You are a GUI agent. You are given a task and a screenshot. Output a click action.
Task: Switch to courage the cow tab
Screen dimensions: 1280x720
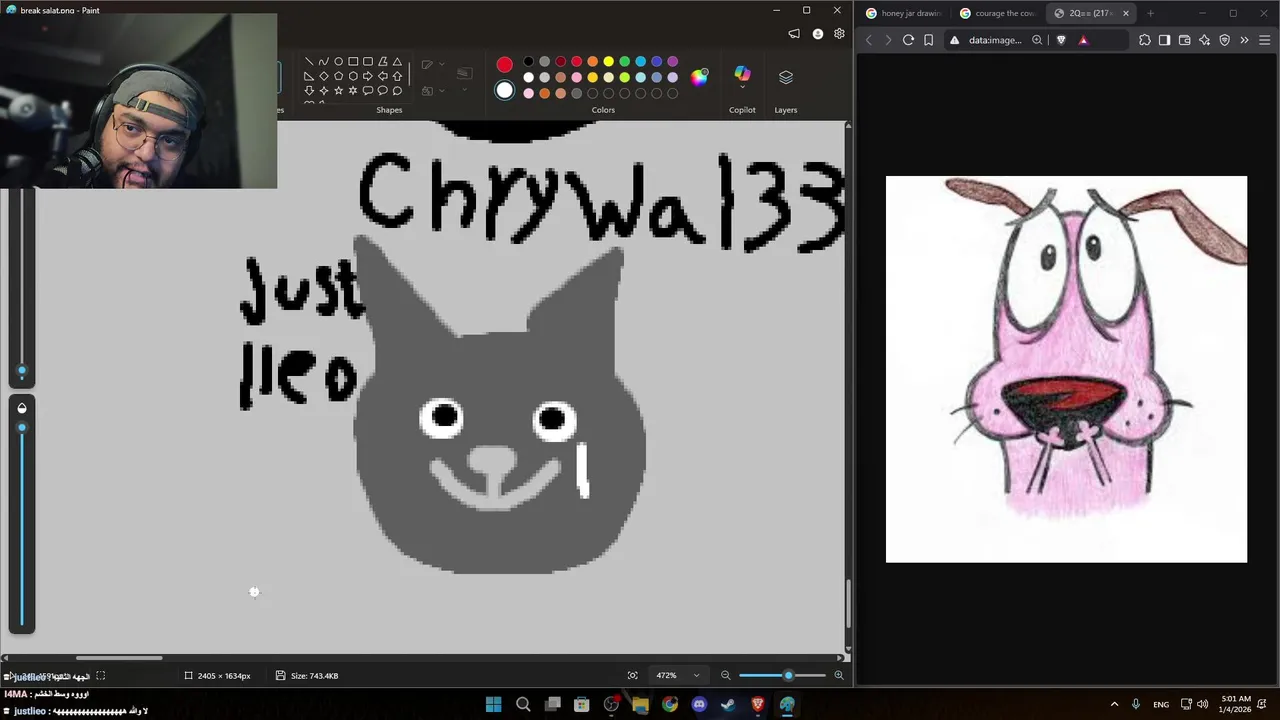[x=998, y=13]
